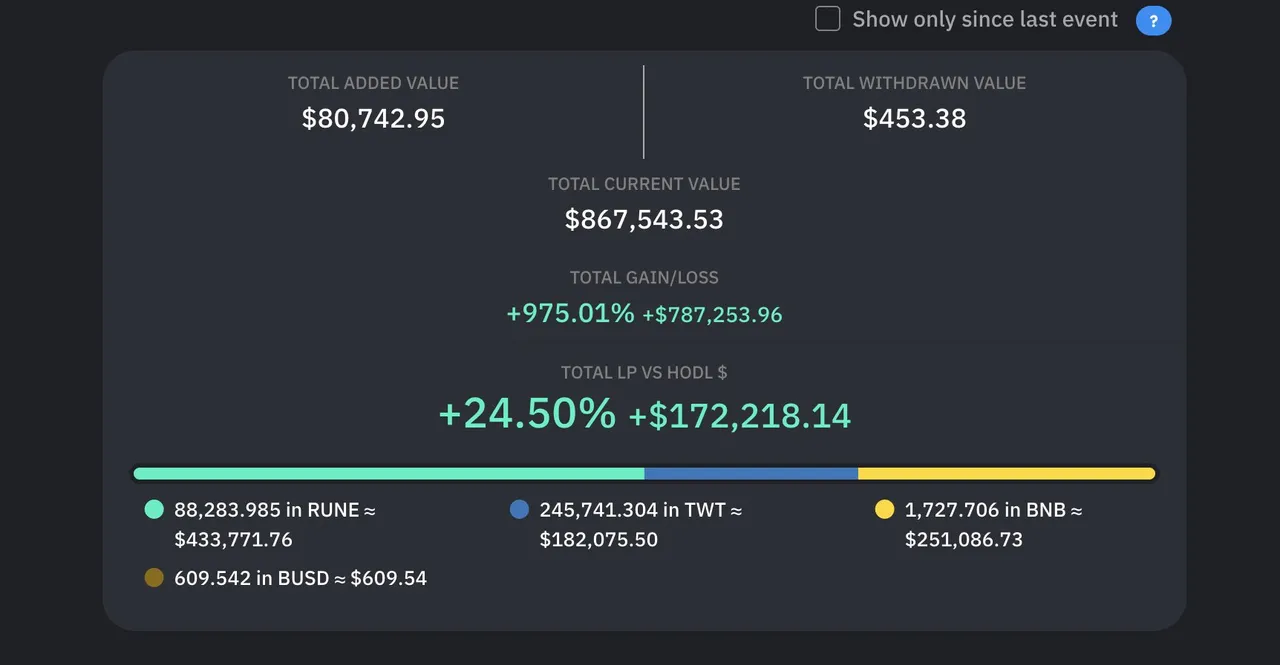The width and height of the screenshot is (1280, 665).
Task: Open the blue question mark help icon
Action: (1153, 21)
